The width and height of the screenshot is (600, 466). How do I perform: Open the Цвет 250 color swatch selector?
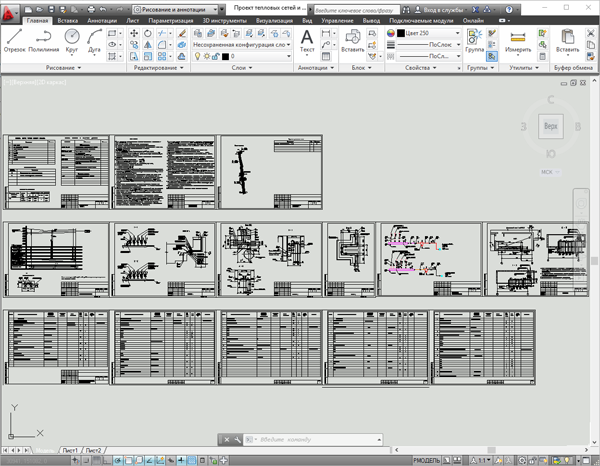pos(427,33)
